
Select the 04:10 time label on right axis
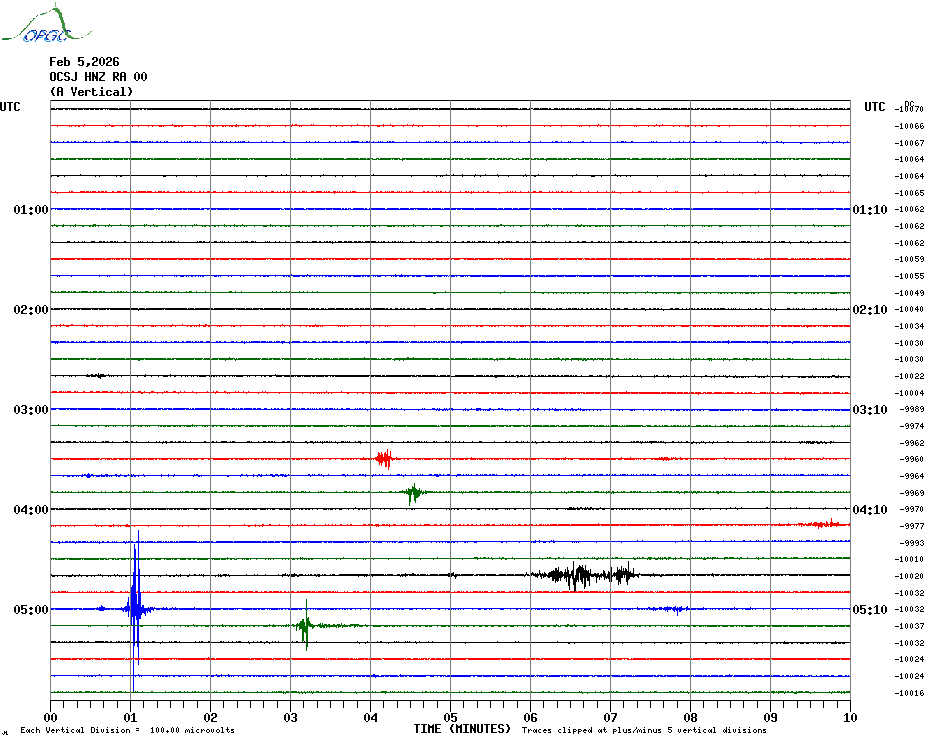coord(869,510)
